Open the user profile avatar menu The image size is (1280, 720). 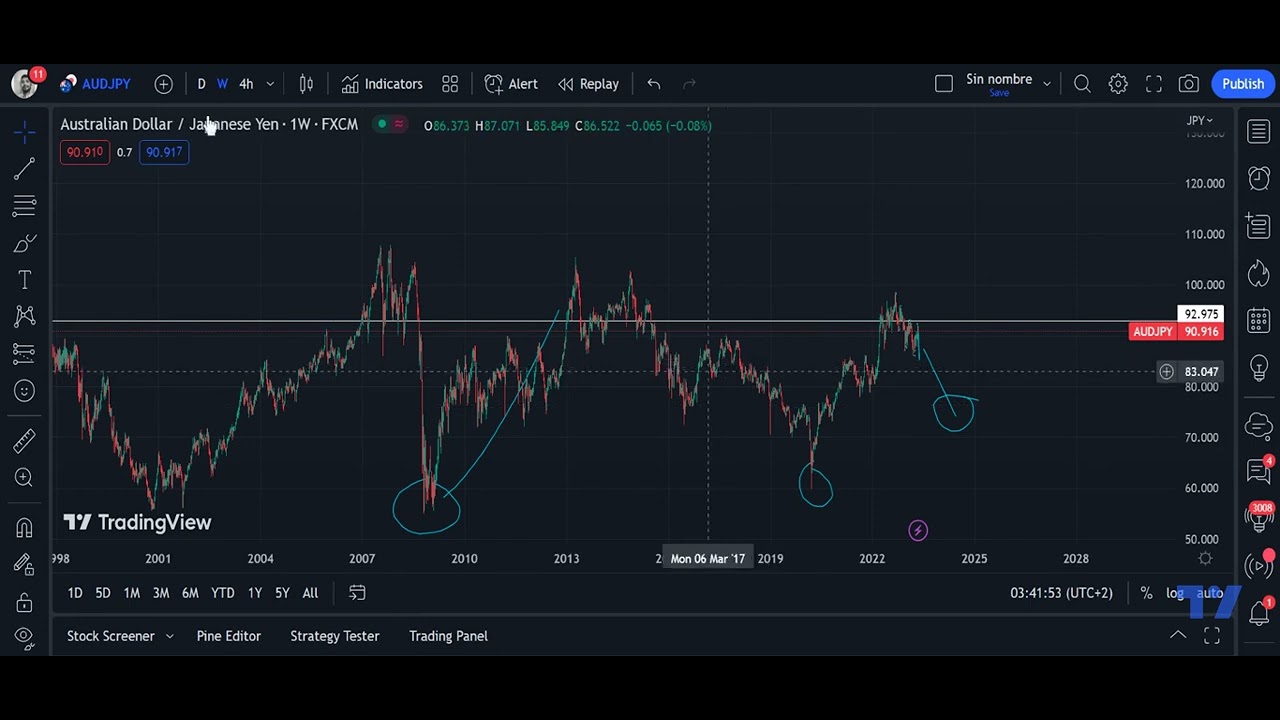click(x=24, y=84)
